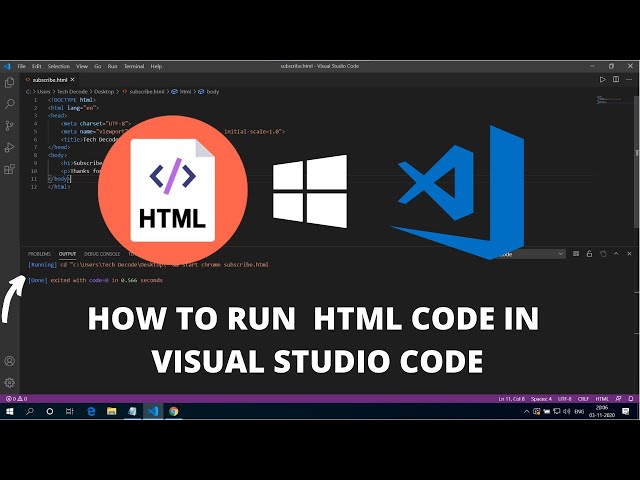Click the Visual Studio Code taskbar icon

(x=153, y=411)
